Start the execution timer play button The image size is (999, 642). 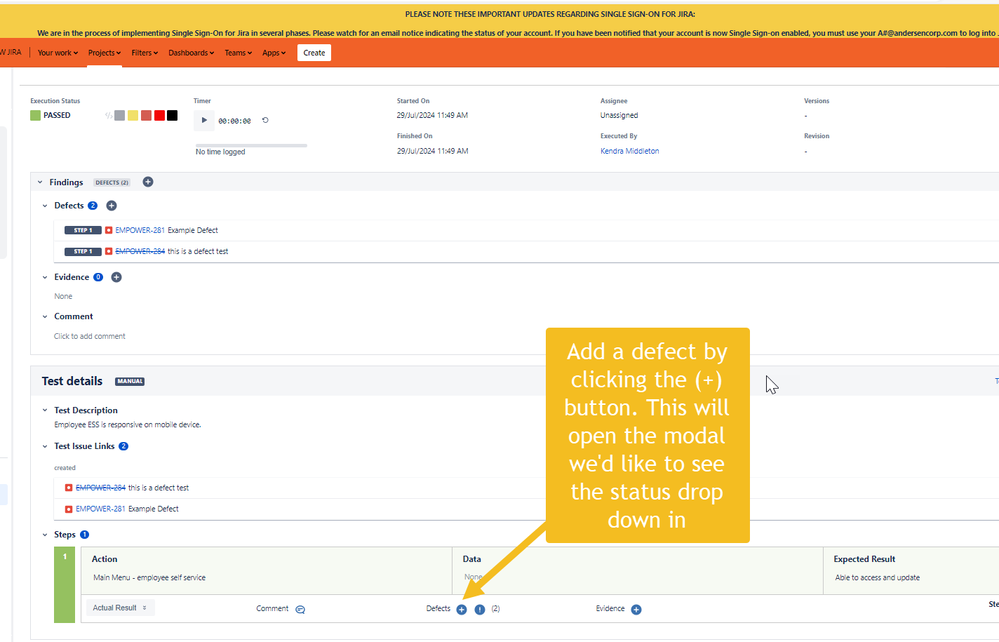(x=204, y=120)
